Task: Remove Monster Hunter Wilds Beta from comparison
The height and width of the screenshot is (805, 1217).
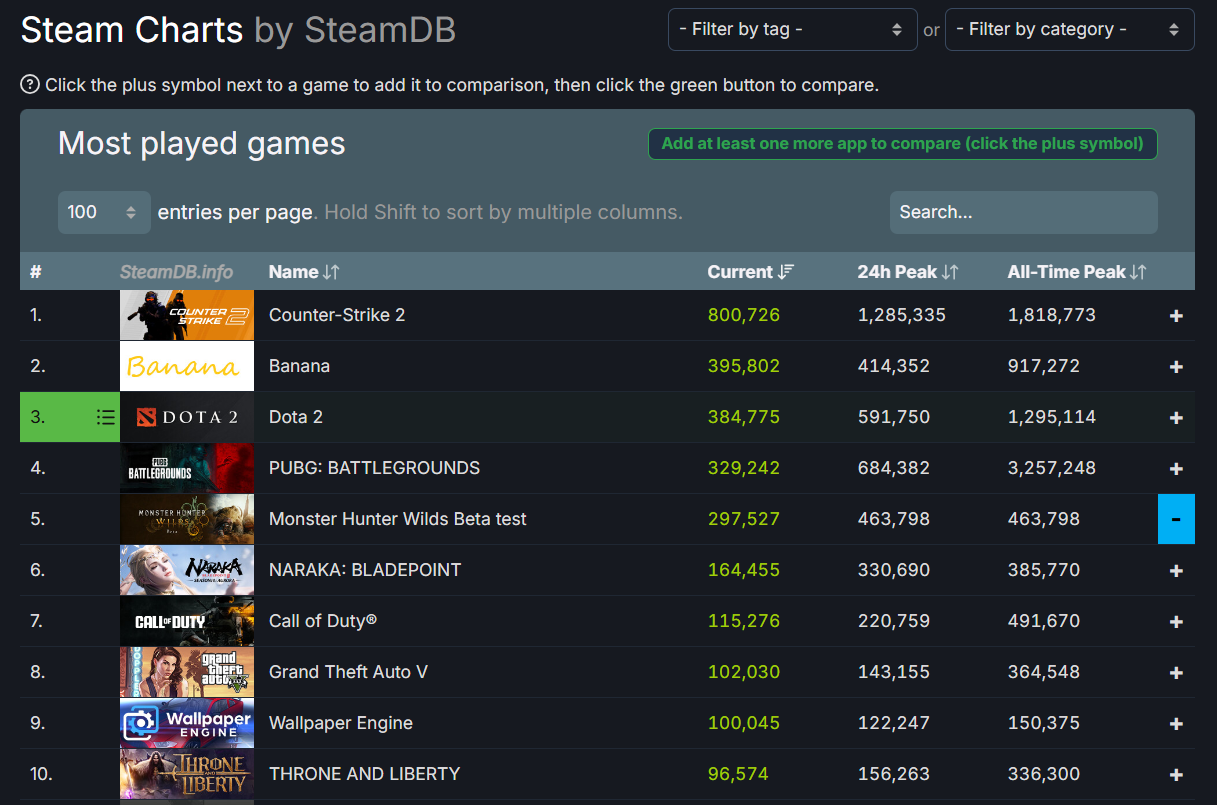Action: point(1176,518)
